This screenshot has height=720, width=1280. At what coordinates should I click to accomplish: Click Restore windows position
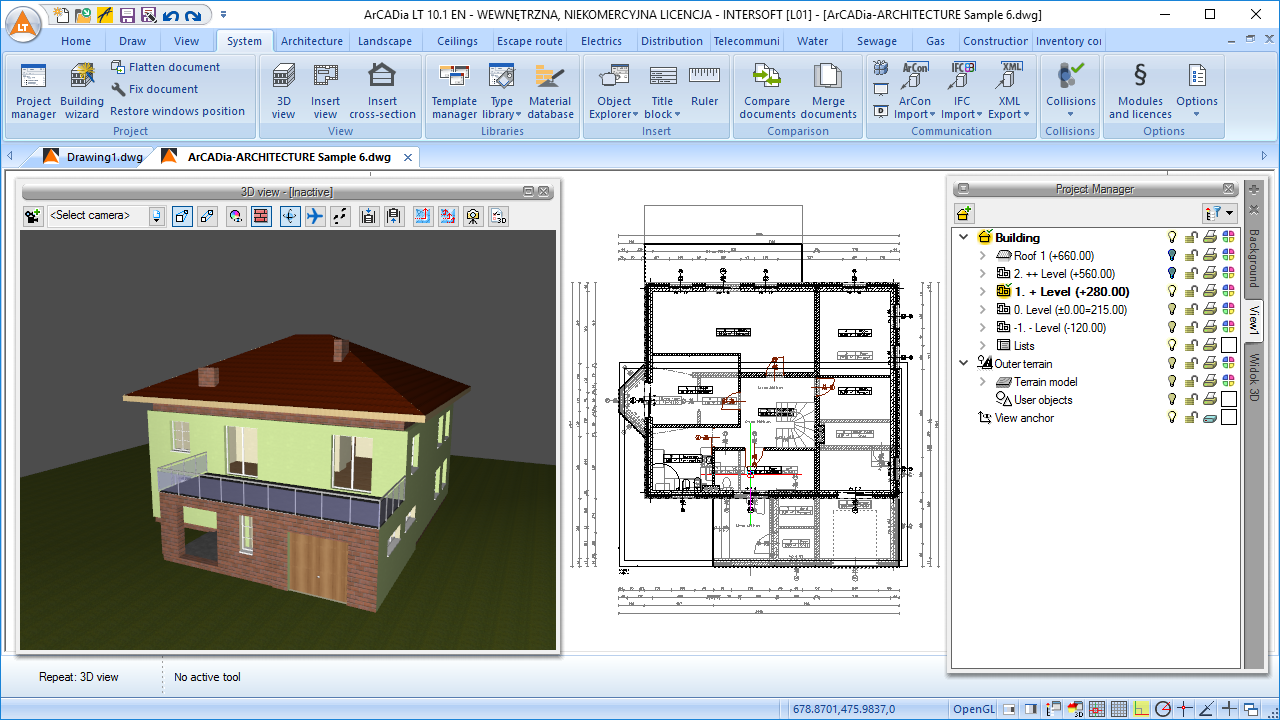click(x=177, y=111)
